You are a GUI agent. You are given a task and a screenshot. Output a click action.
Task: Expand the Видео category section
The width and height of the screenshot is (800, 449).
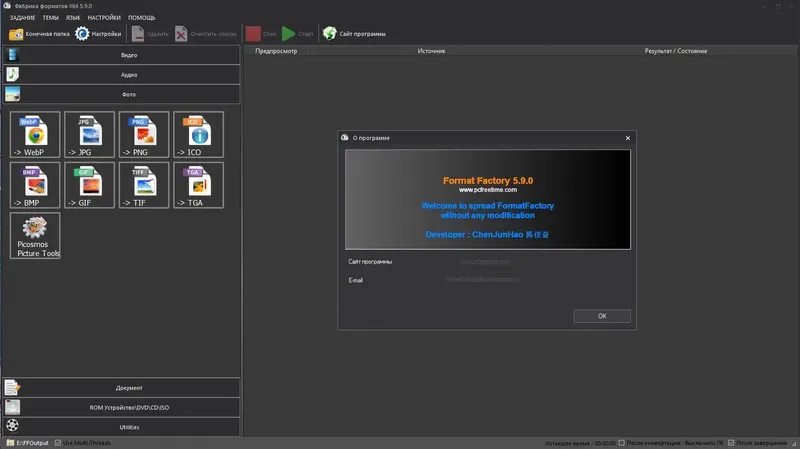121,55
